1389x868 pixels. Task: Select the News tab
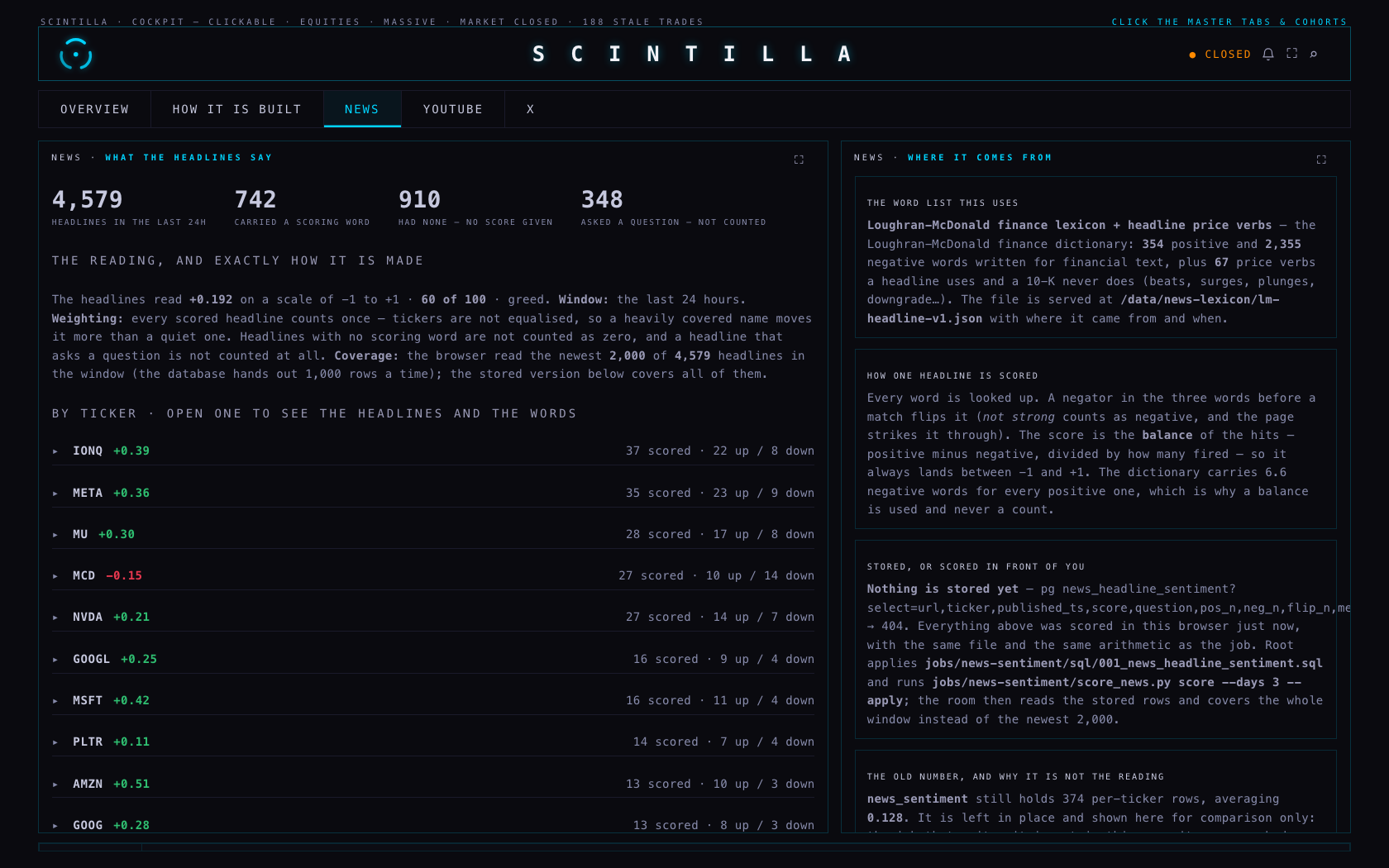tap(362, 109)
